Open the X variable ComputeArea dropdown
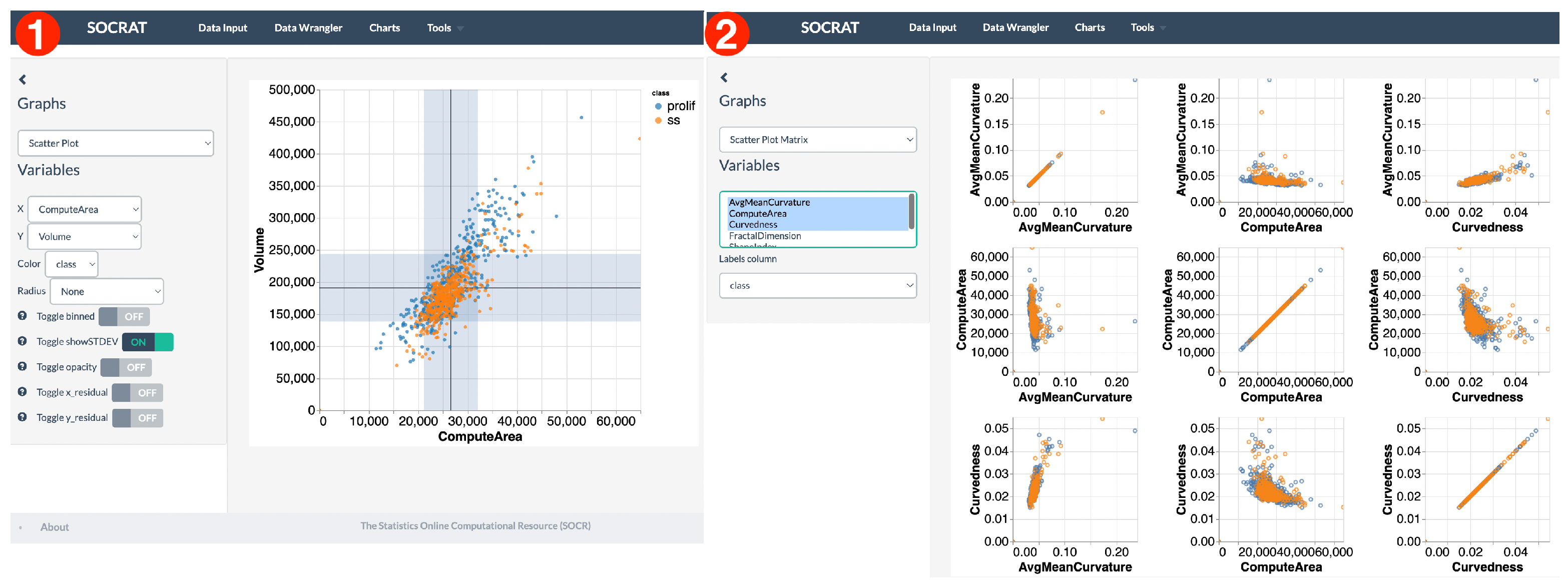This screenshot has width=1568, height=580. (x=85, y=209)
